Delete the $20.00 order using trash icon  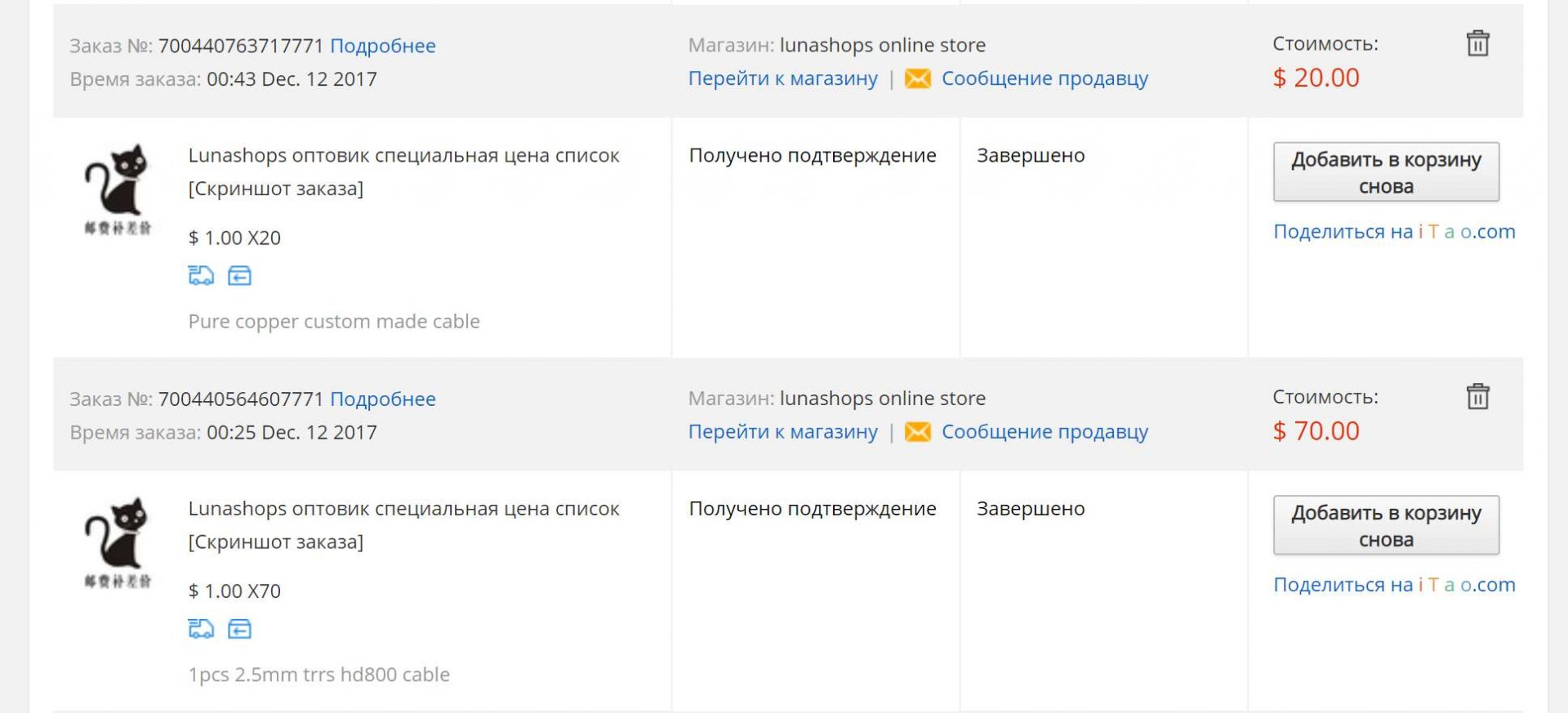point(1477,43)
